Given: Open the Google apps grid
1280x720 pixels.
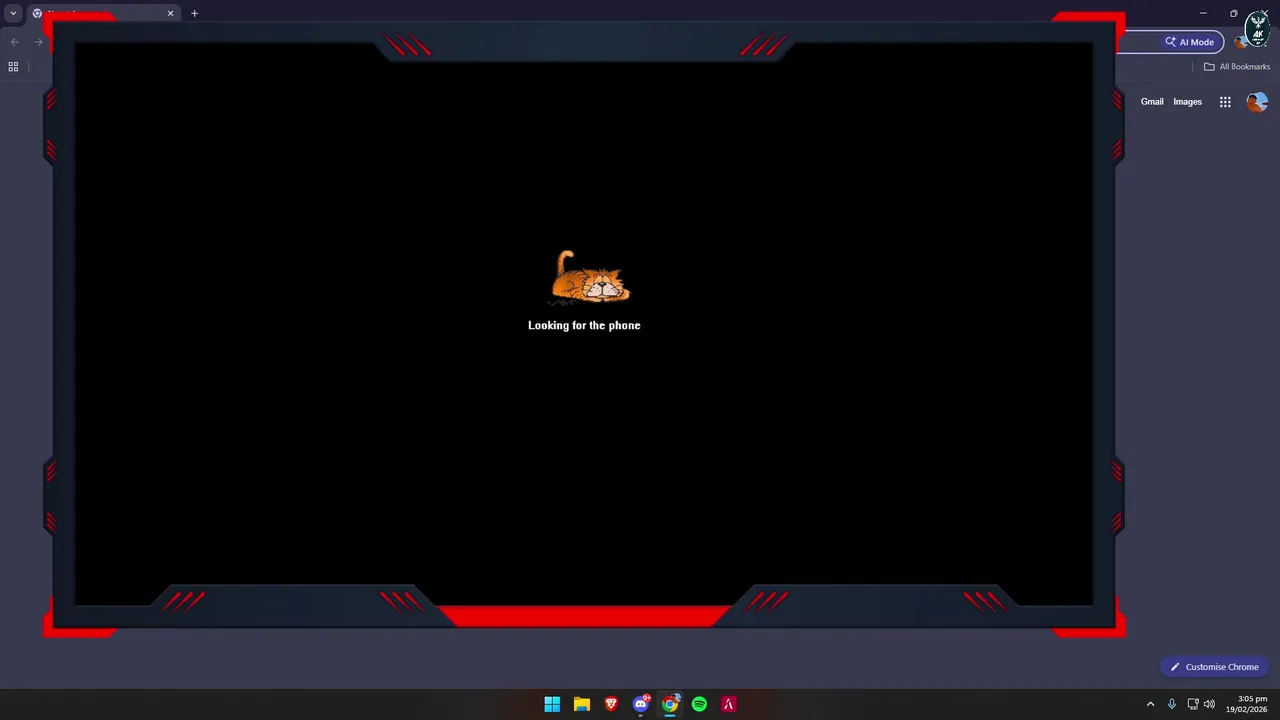Looking at the screenshot, I should point(1225,102).
